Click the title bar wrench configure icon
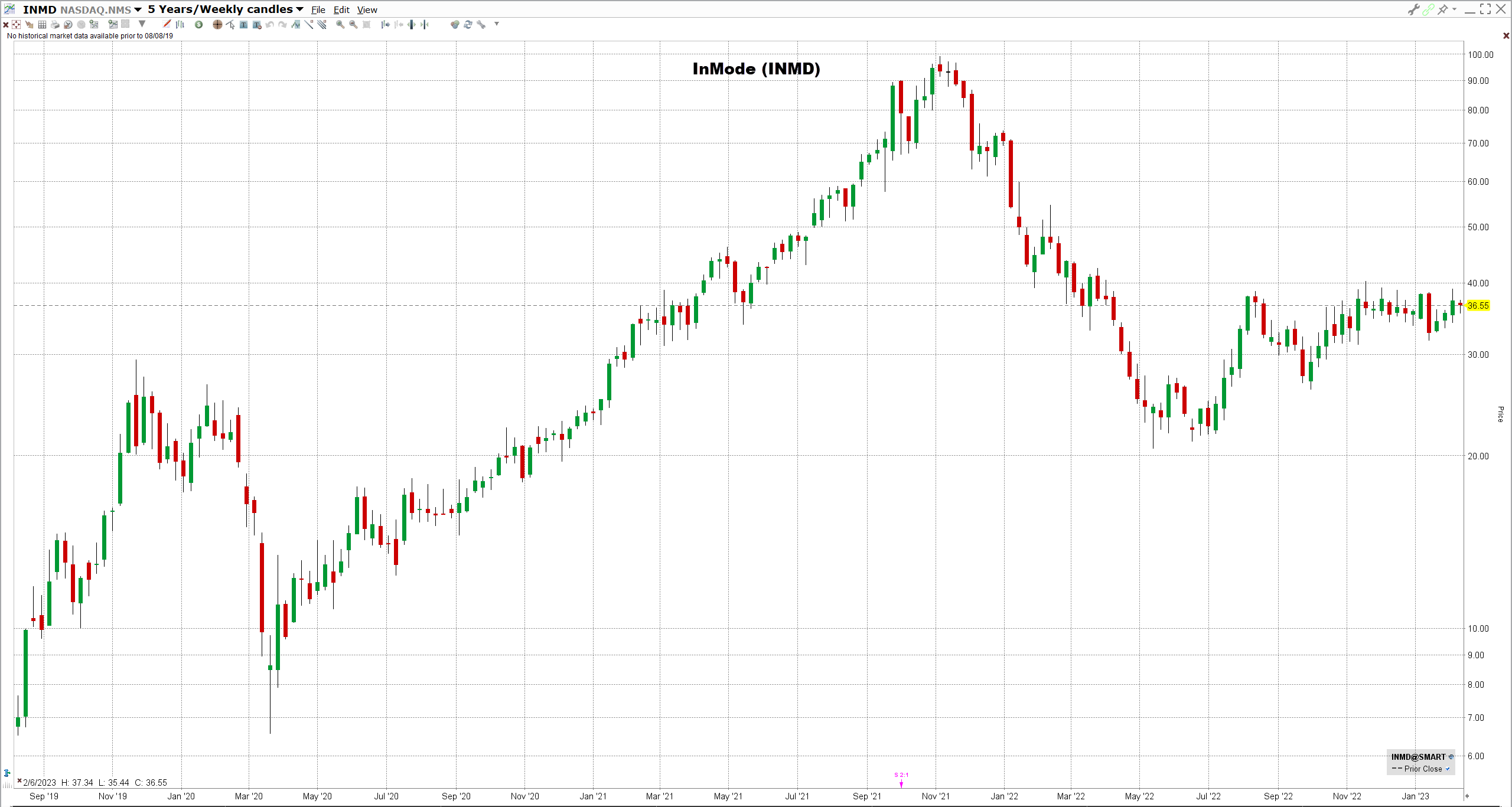Viewport: 1512px width, 807px height. (1413, 9)
